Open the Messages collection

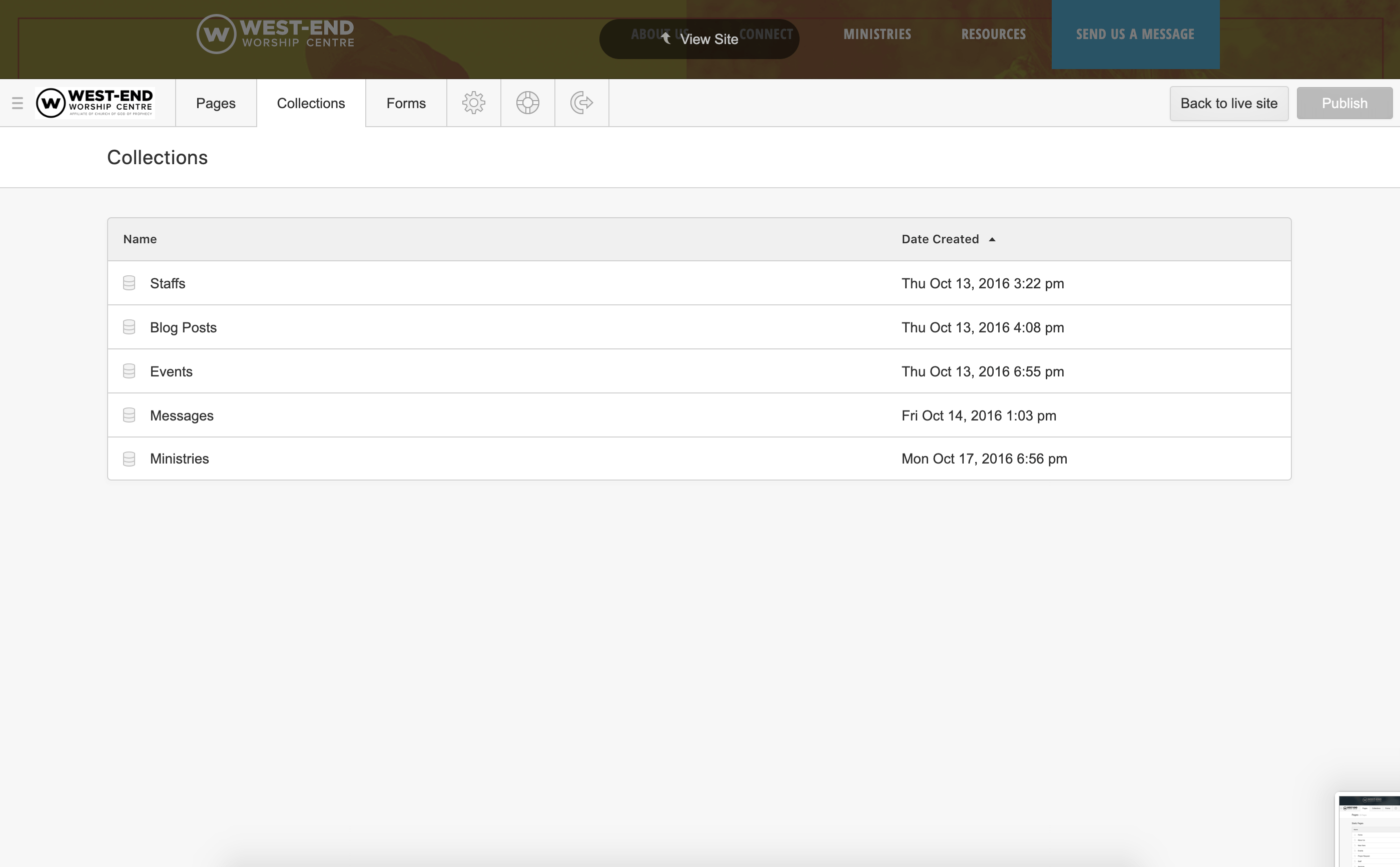(699, 415)
